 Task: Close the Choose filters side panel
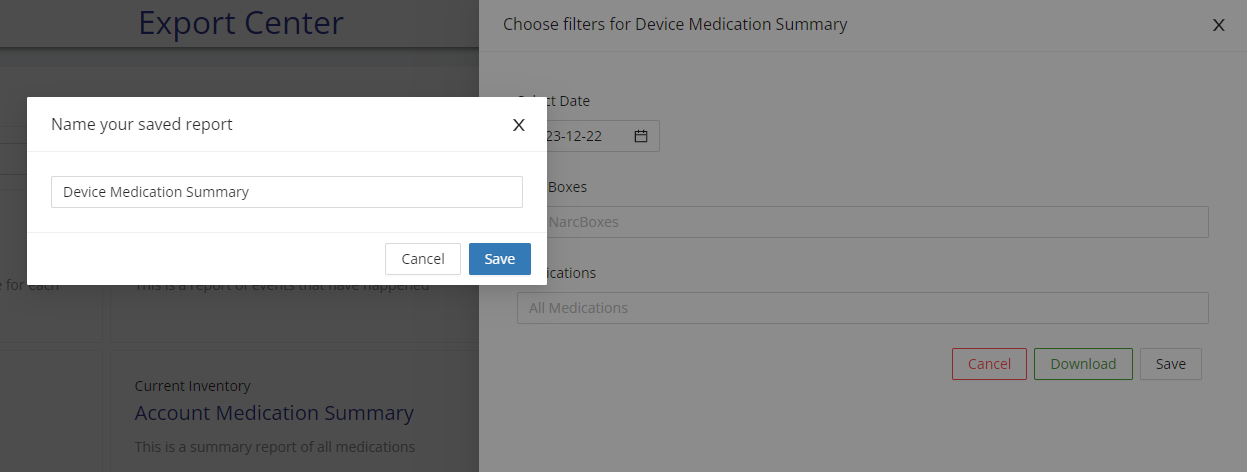(1218, 25)
